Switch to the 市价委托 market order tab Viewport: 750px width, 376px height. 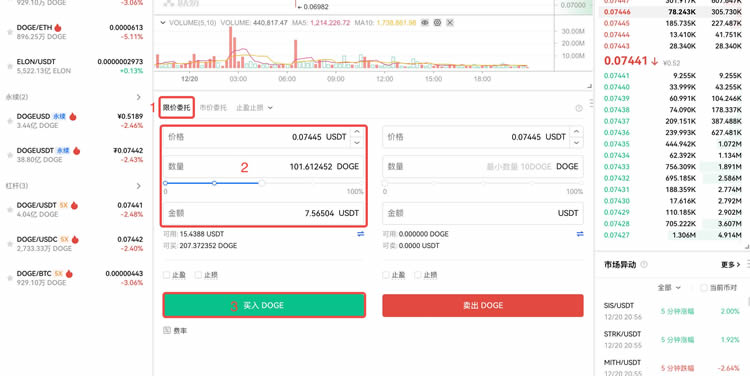tap(213, 108)
